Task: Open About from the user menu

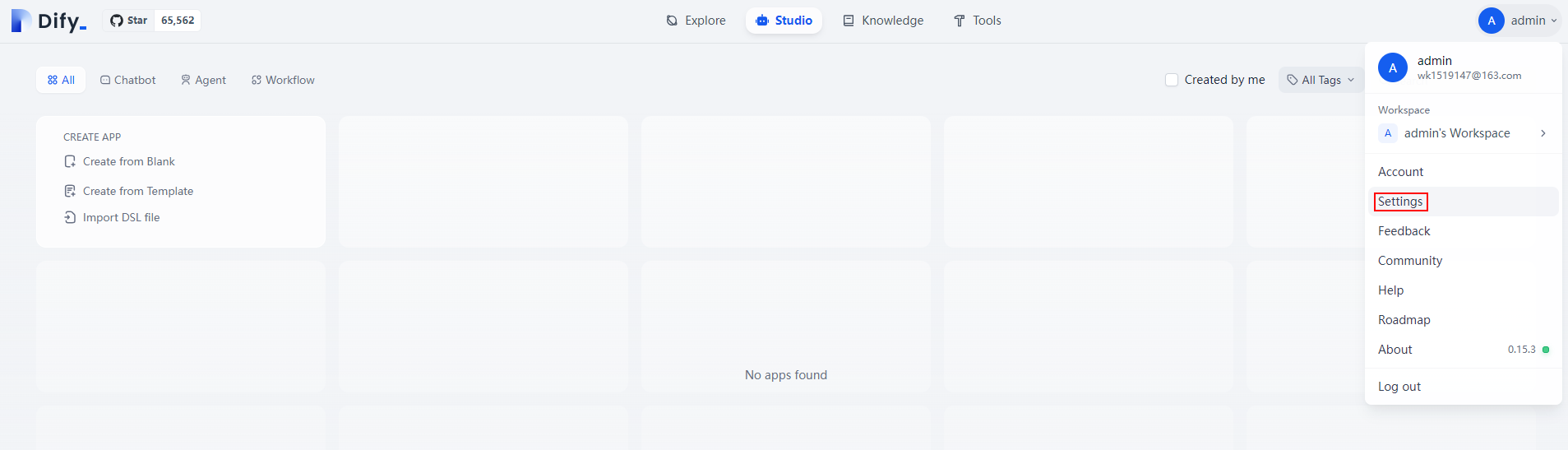Action: (x=1464, y=350)
